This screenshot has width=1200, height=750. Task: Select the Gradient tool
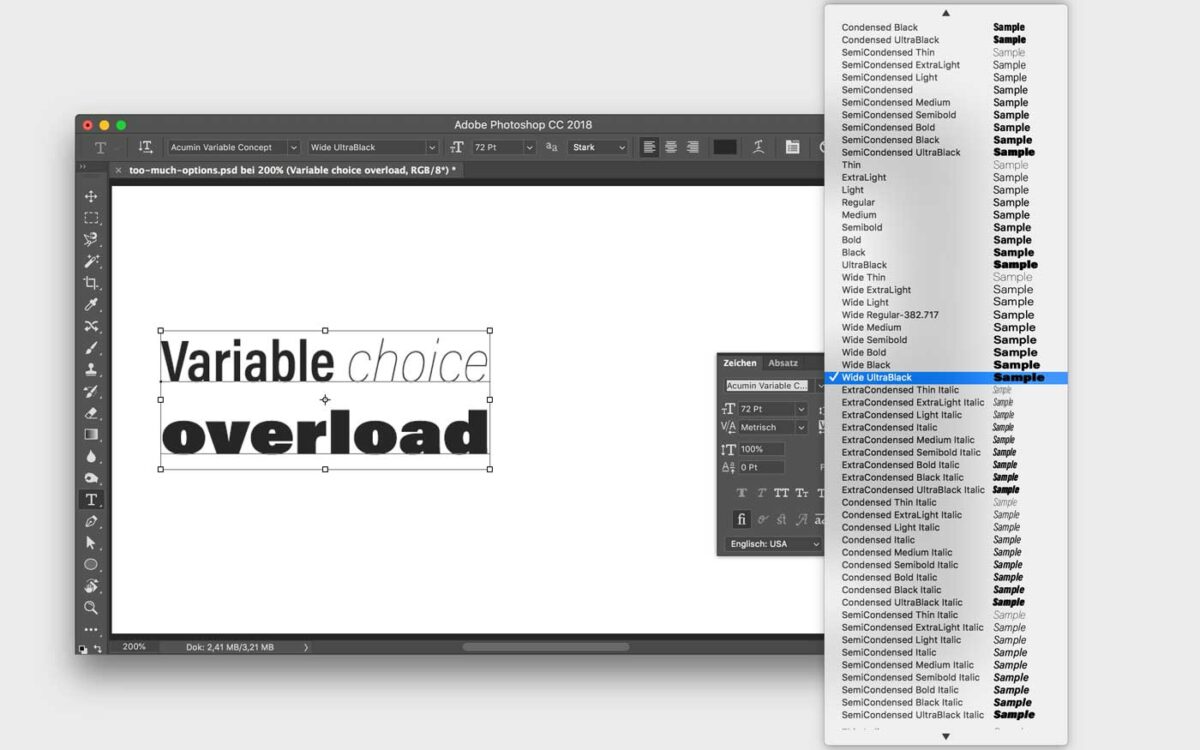92,433
